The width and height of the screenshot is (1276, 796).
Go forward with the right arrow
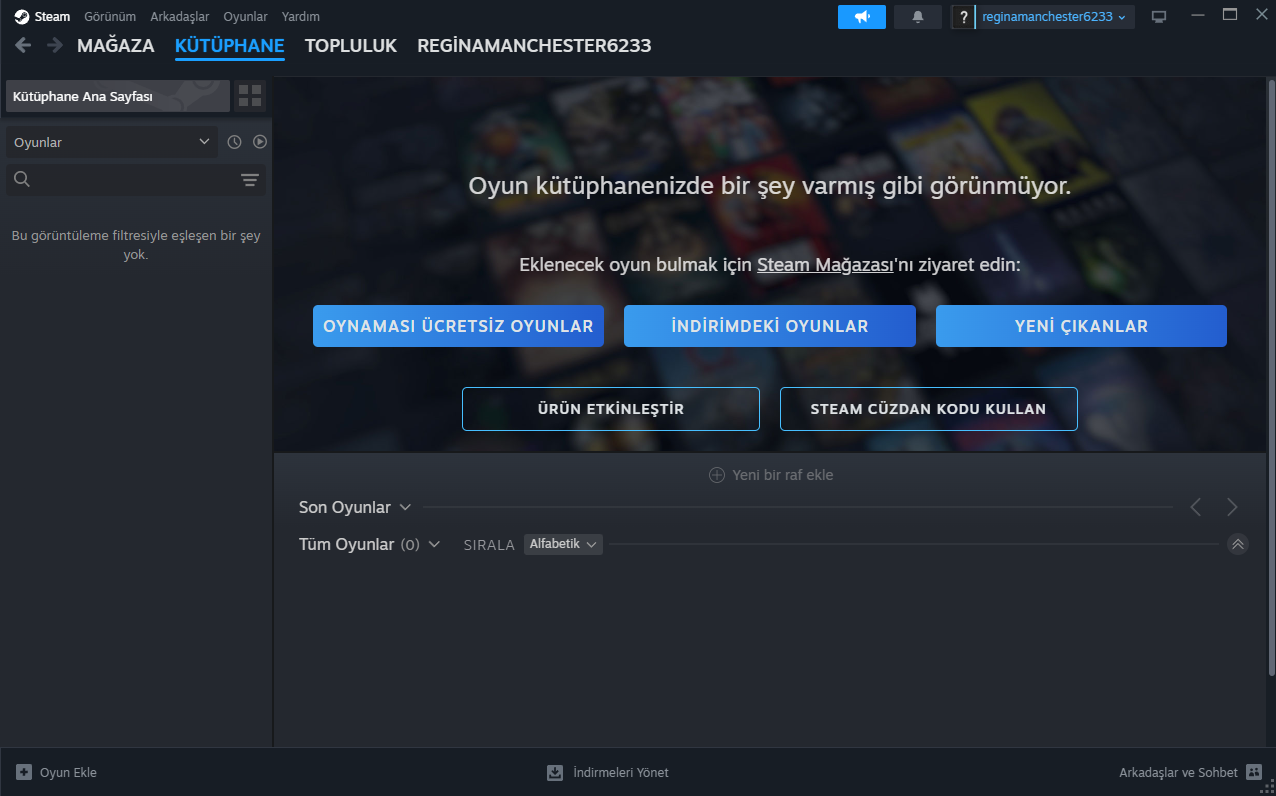[x=55, y=45]
